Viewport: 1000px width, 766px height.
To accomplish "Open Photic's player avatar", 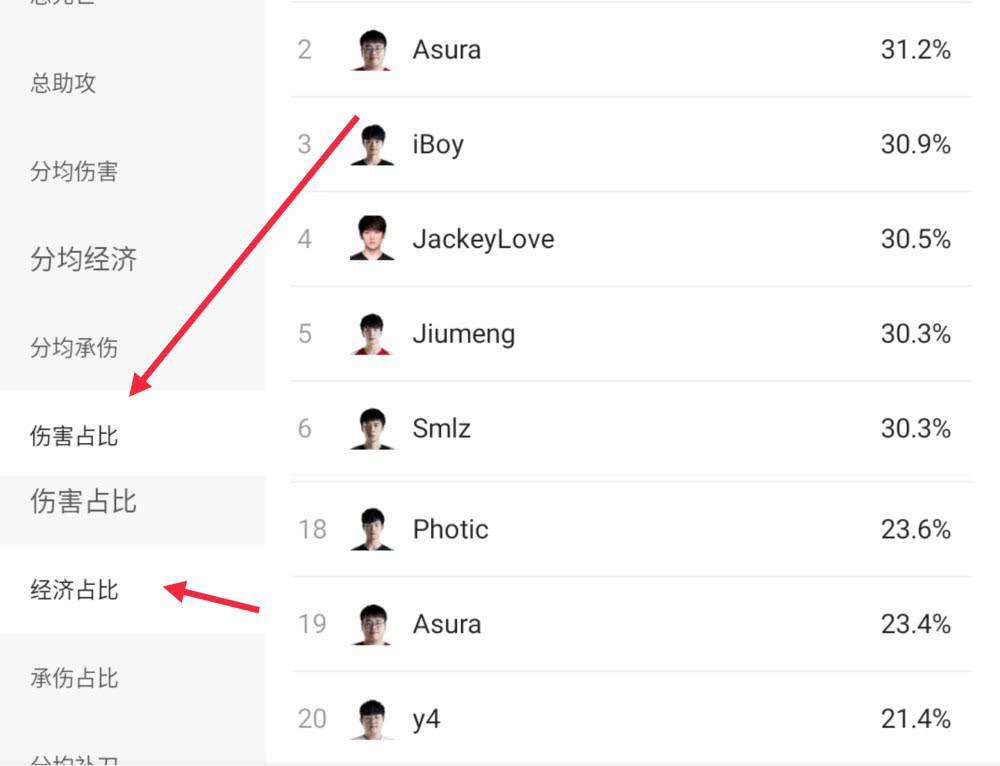I will [371, 529].
